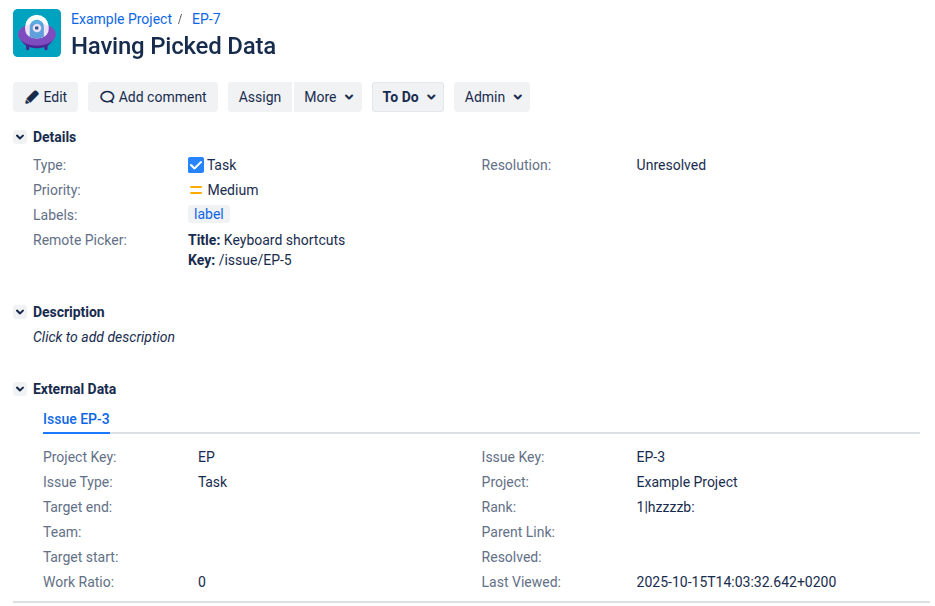
Task: Click the Medium priority icon
Action: click(x=196, y=190)
